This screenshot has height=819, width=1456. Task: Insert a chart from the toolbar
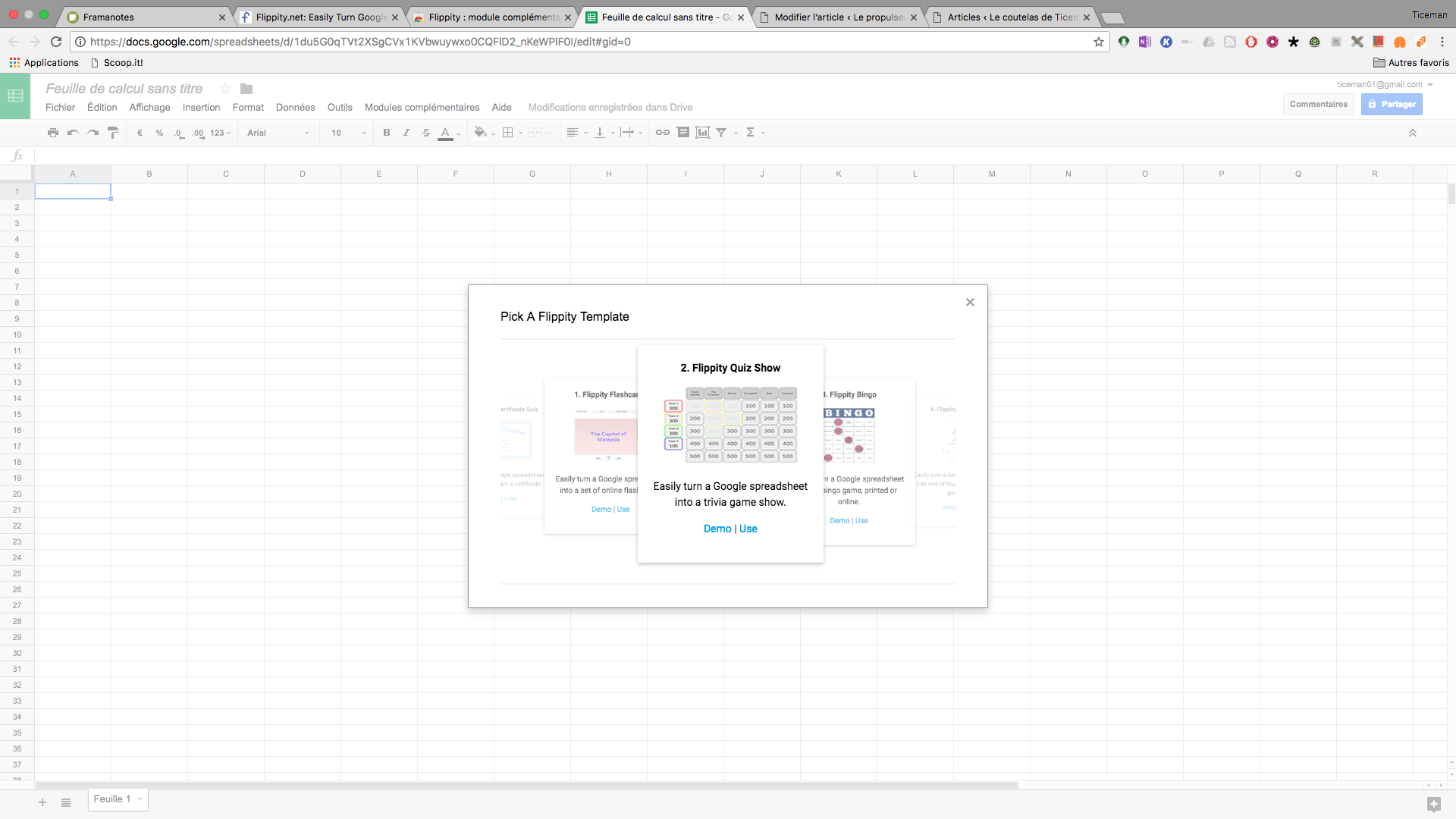click(703, 133)
